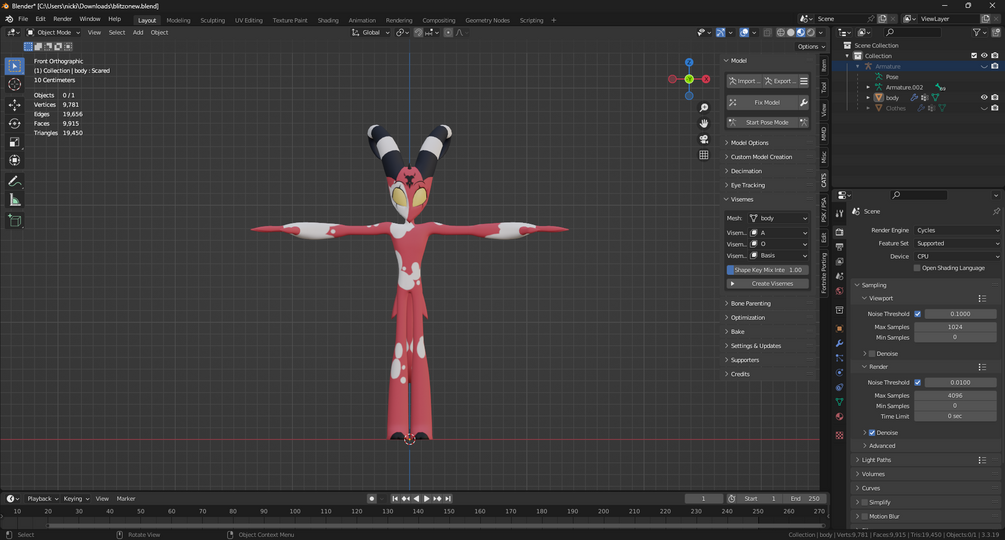Viewport: 1005px width, 540px height.
Task: Expand the Decimation panel
Action: [768, 171]
